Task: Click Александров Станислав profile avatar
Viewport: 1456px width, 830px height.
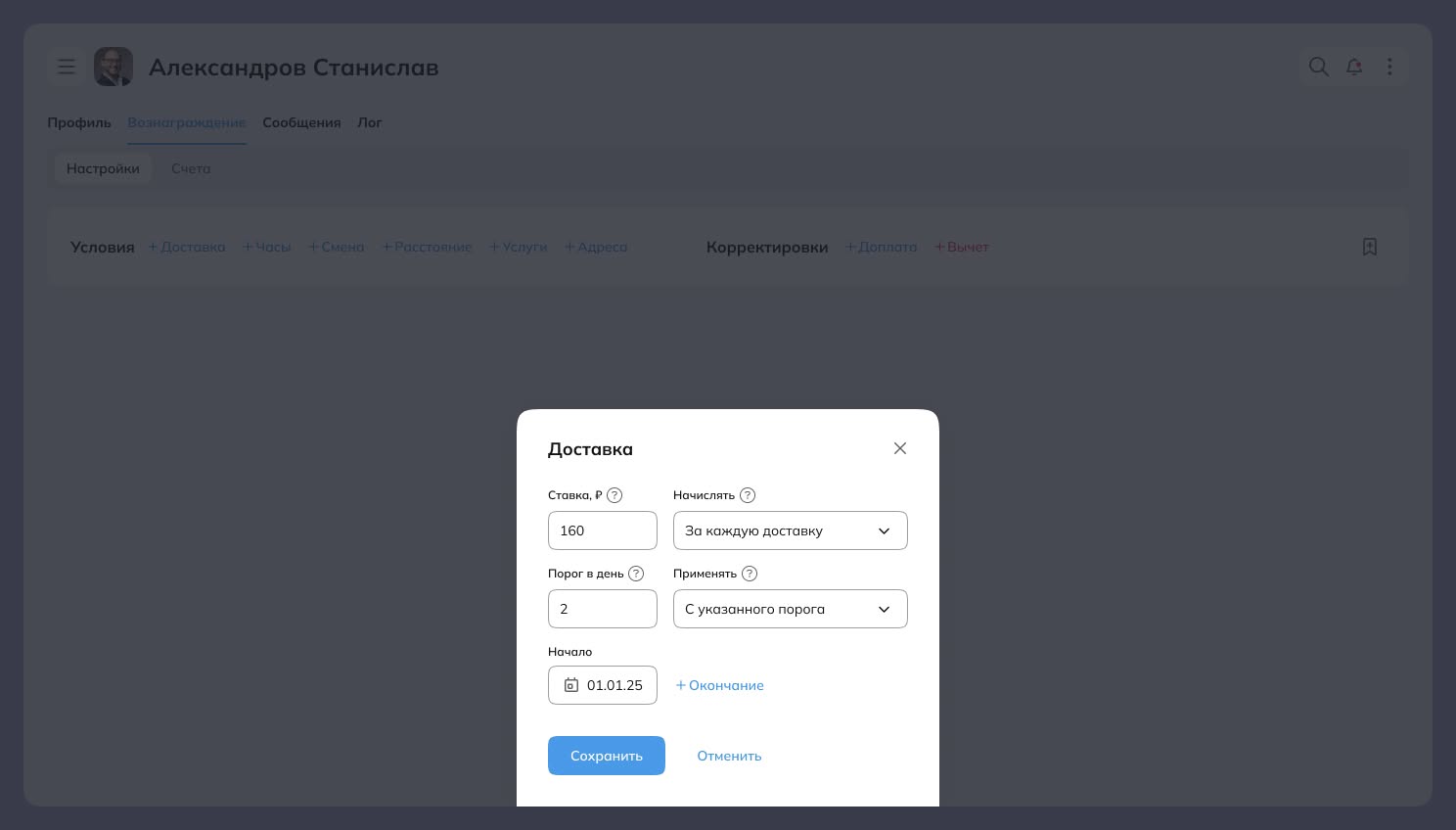Action: [114, 67]
